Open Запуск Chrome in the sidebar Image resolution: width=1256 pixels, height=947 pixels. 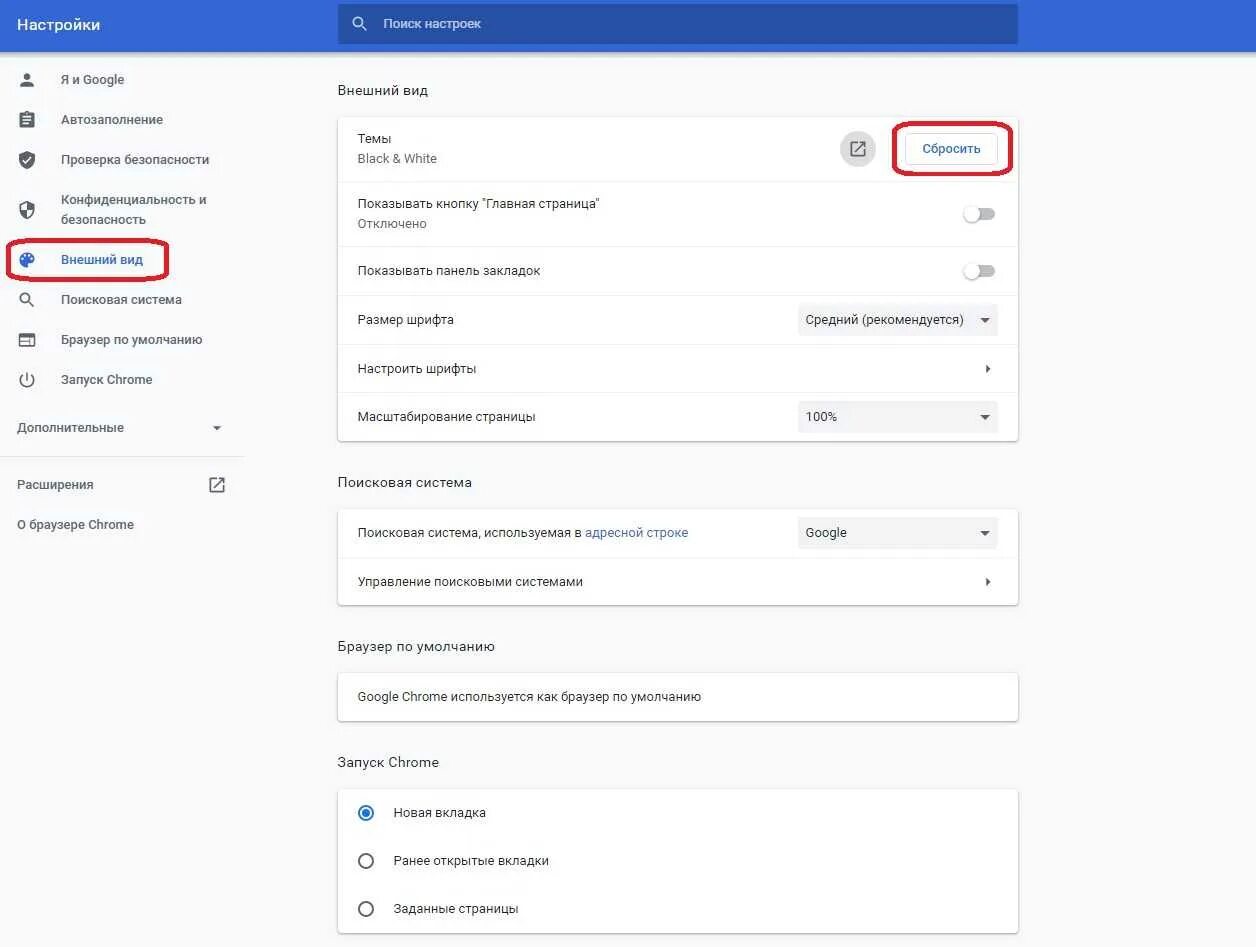click(x=107, y=380)
